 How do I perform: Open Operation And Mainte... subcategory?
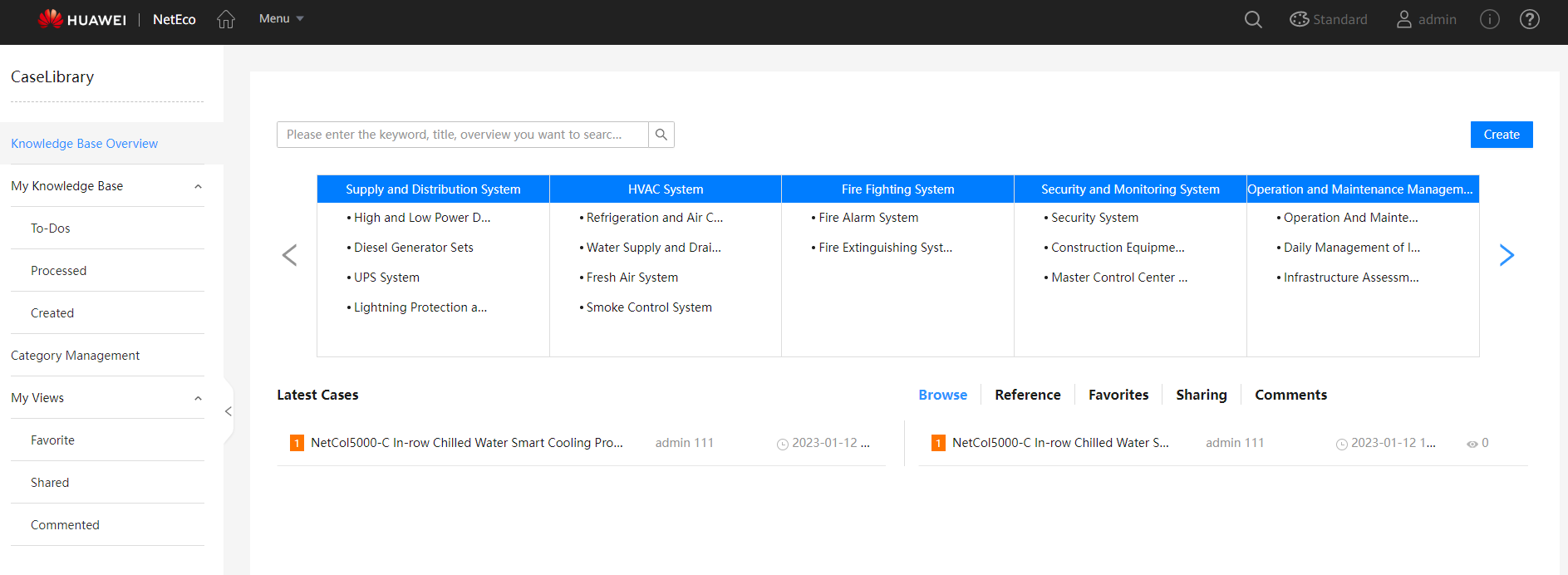click(1351, 218)
